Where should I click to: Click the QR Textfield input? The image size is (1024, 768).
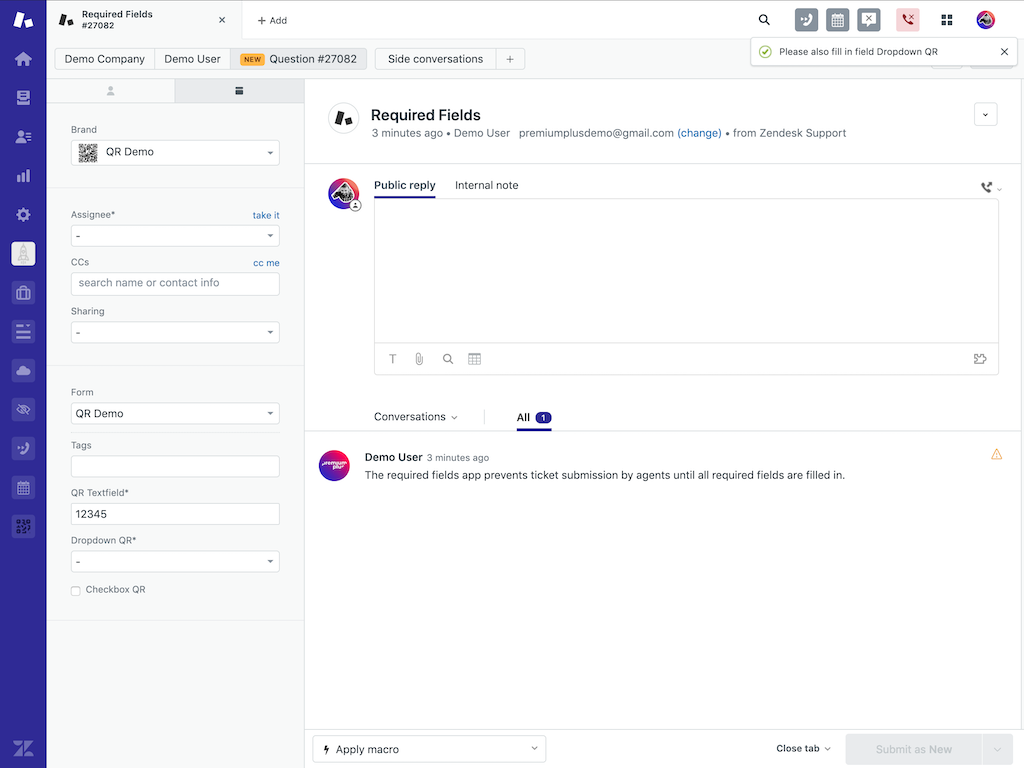pyautogui.click(x=175, y=514)
